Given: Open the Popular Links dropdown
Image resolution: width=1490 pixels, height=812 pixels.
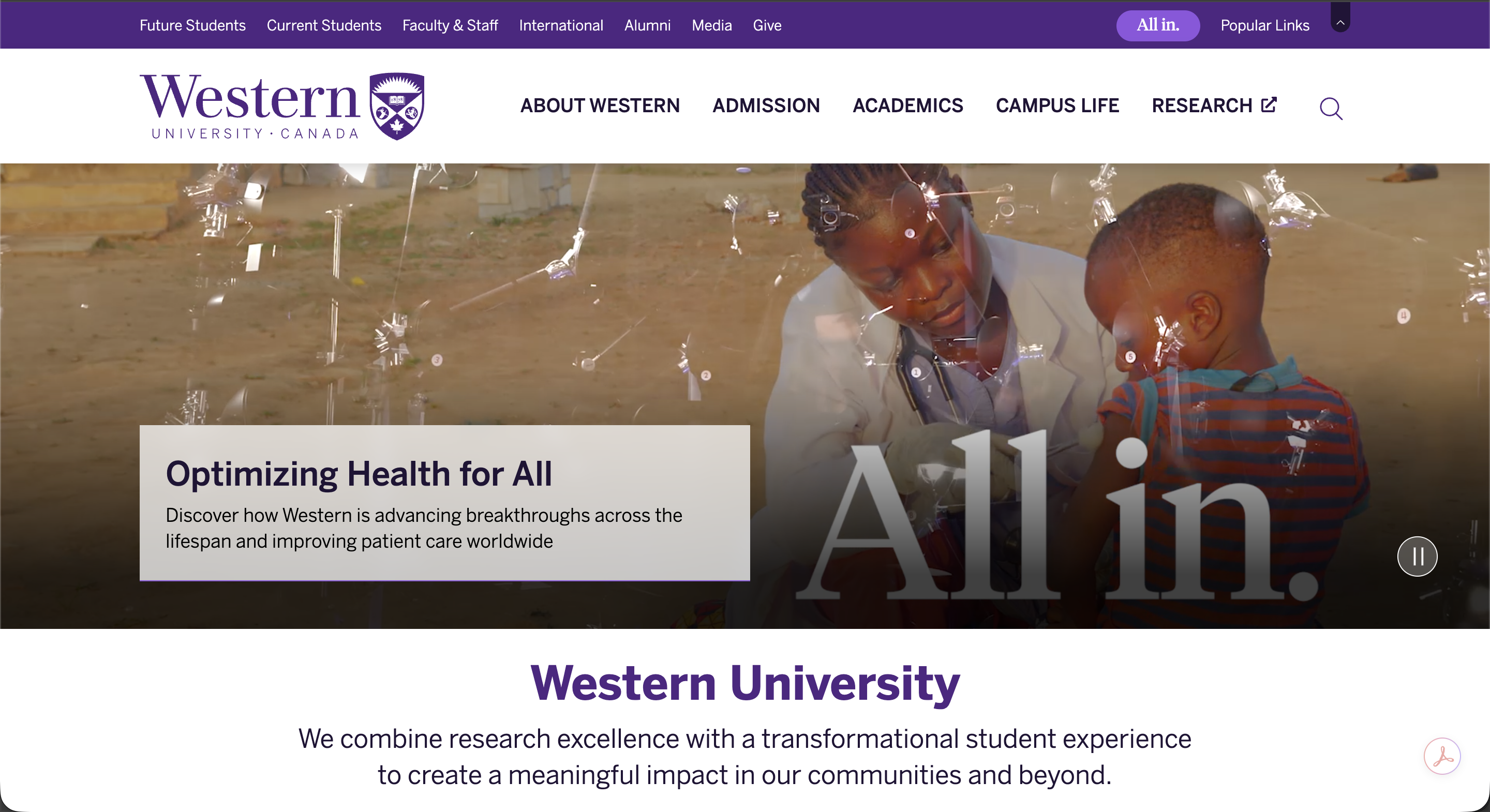Looking at the screenshot, I should click(x=1264, y=25).
